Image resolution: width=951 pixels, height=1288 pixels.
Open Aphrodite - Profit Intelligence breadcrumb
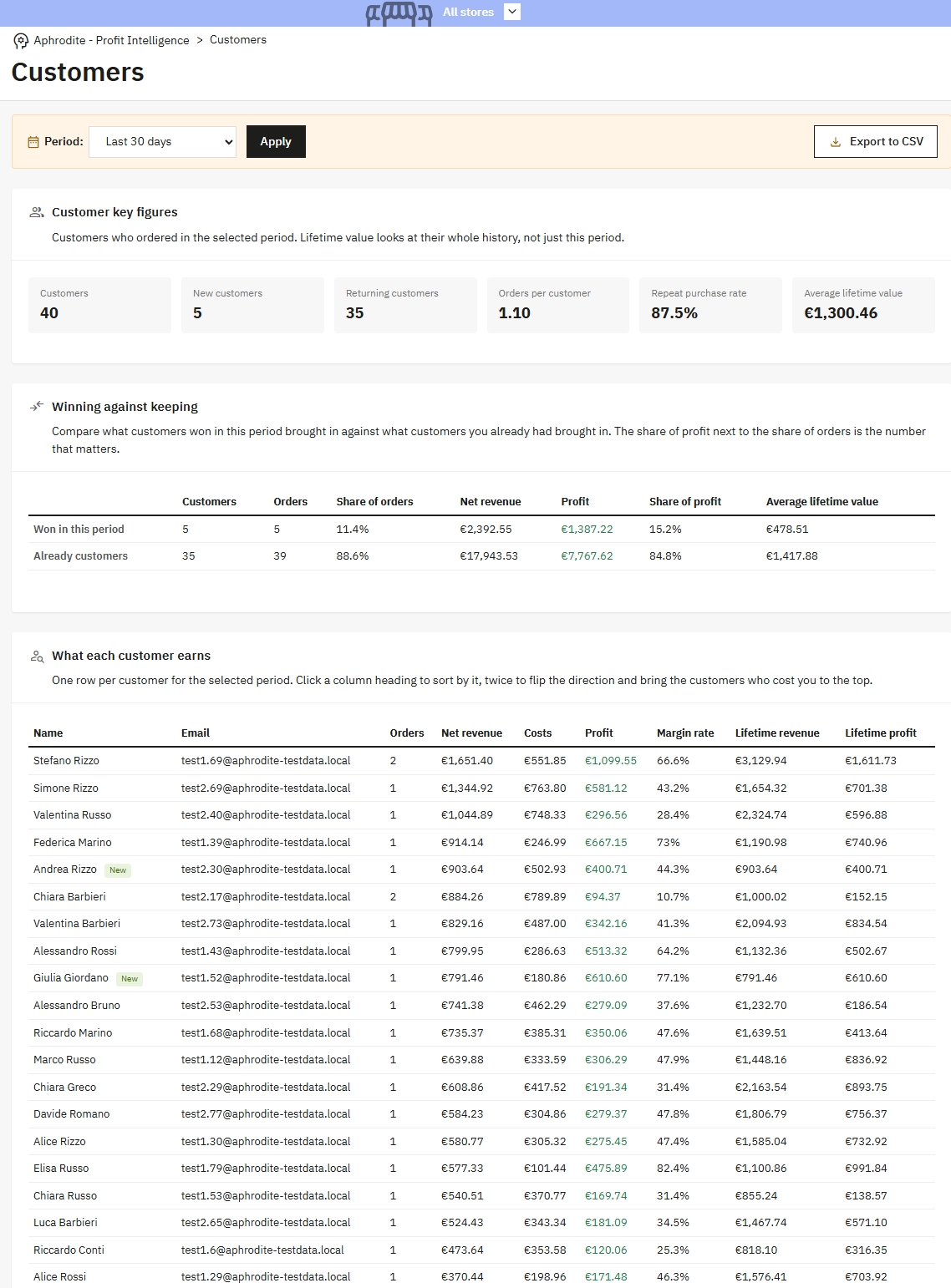coord(111,40)
